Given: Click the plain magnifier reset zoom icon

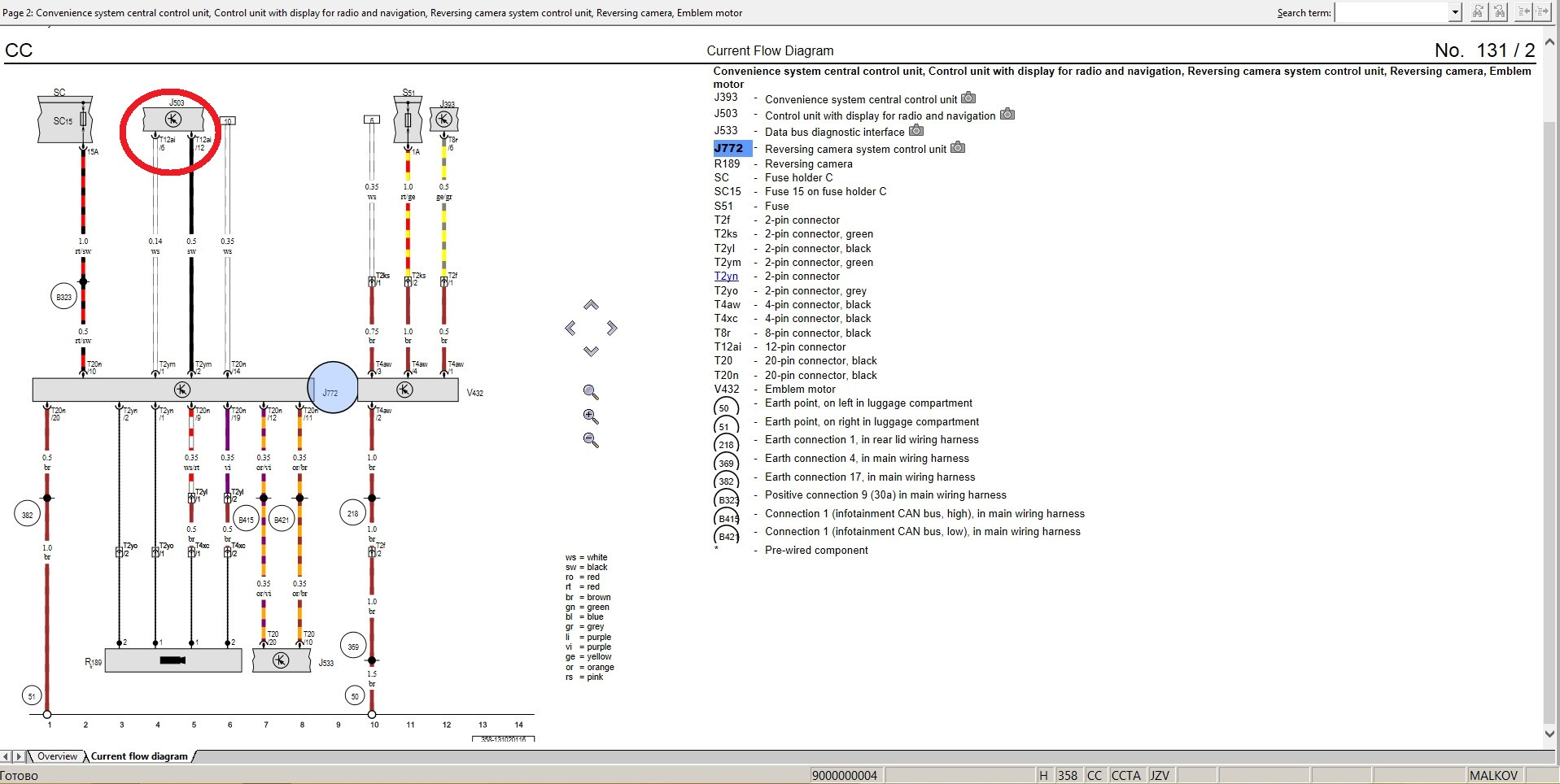Looking at the screenshot, I should pos(591,392).
